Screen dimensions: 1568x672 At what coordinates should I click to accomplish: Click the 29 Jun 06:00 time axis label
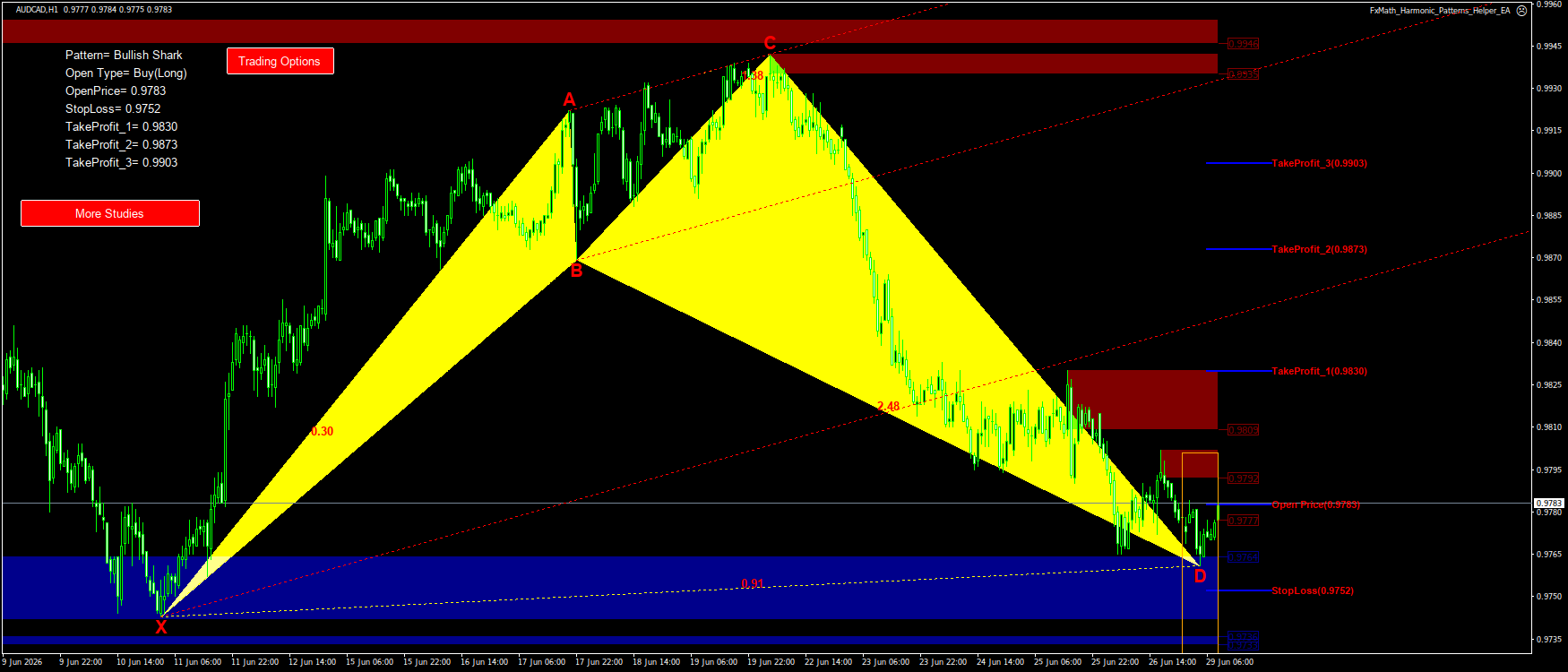point(1230,662)
